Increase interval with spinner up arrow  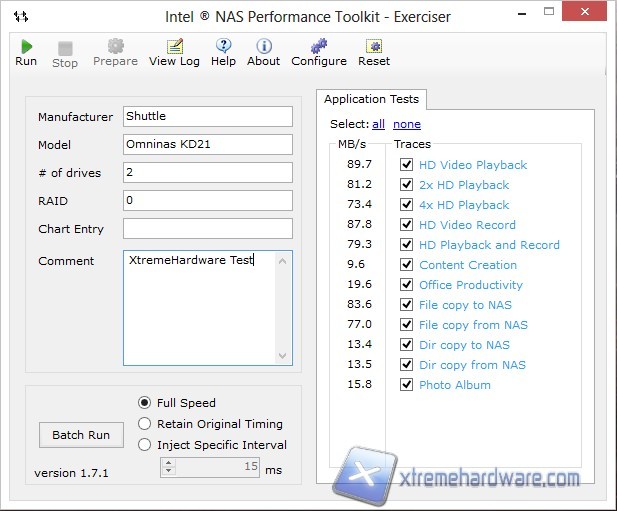168,463
